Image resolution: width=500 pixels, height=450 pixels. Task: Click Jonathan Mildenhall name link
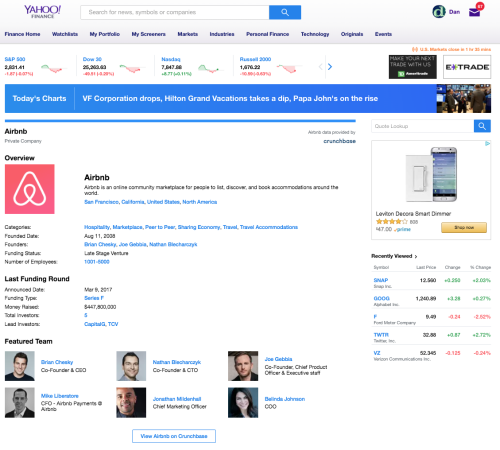click(177, 399)
